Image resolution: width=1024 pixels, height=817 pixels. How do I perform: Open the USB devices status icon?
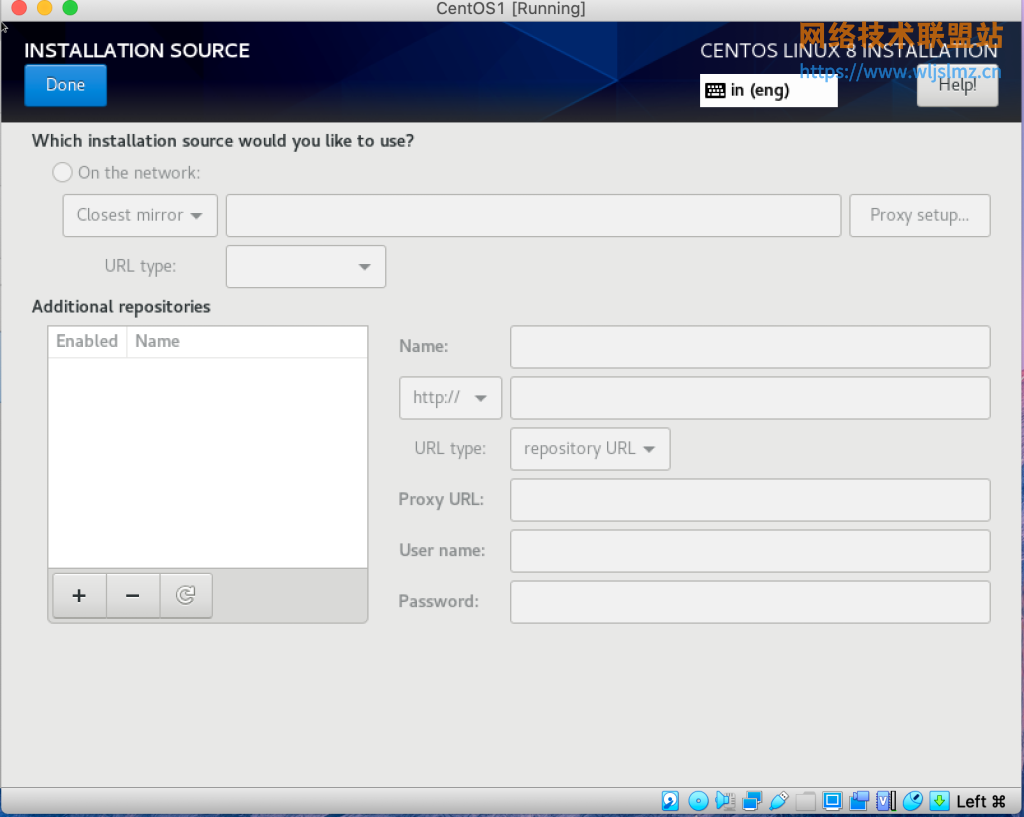click(x=779, y=800)
